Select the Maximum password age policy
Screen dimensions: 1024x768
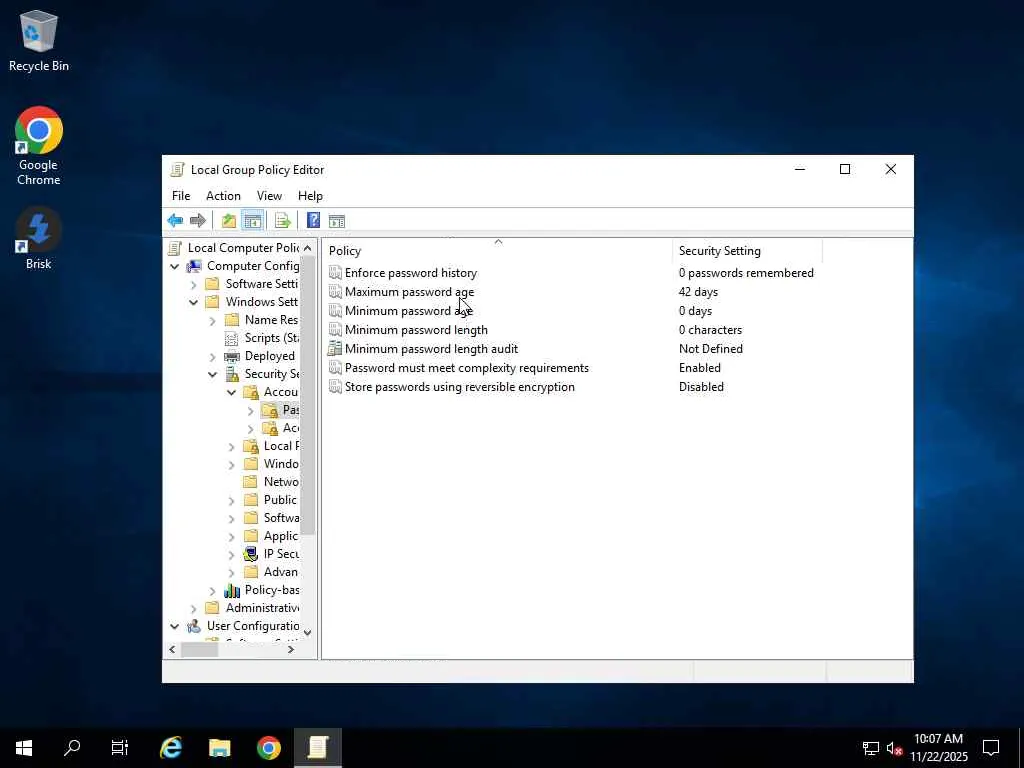pyautogui.click(x=409, y=292)
